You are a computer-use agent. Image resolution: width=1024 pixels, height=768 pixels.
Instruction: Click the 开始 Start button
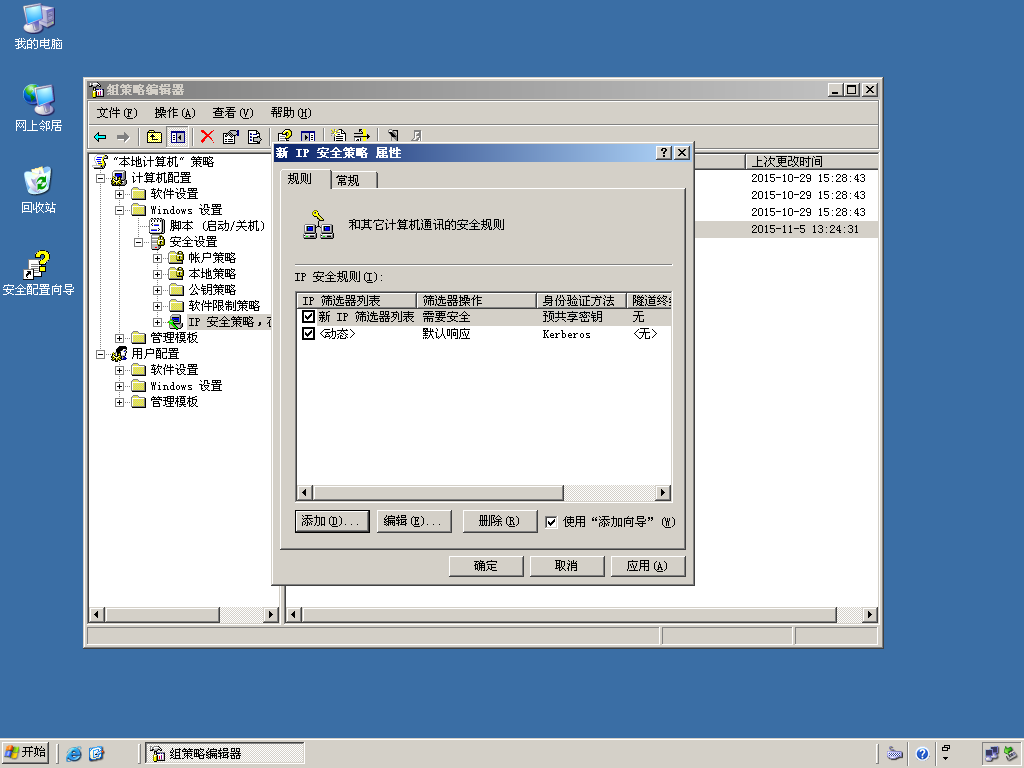26,753
